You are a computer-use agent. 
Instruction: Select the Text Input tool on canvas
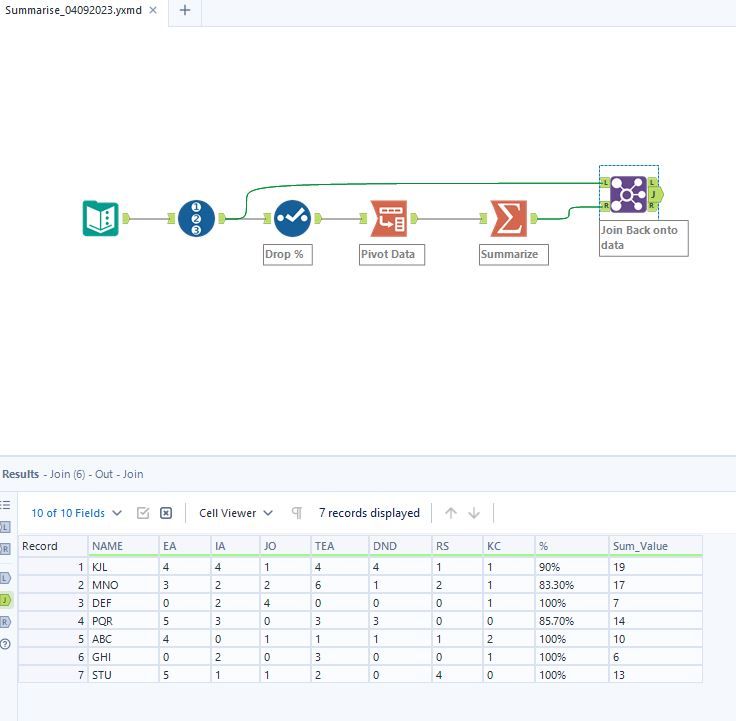100,218
